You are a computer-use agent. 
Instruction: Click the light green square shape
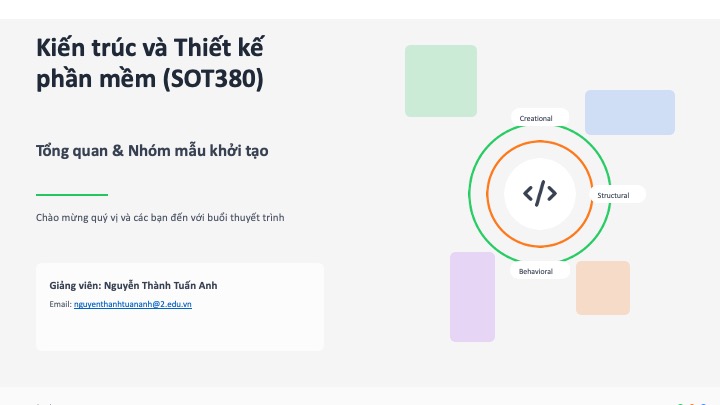coord(441,81)
